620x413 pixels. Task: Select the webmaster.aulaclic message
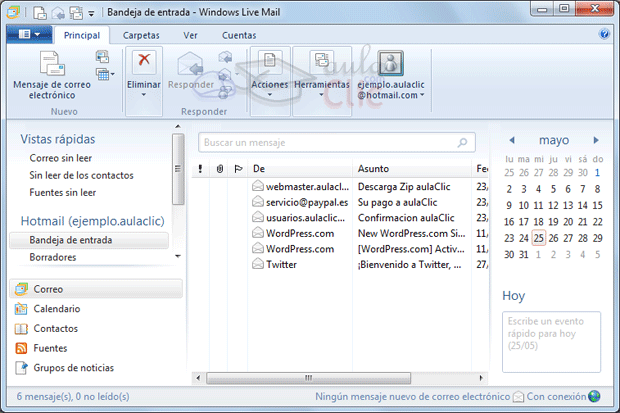[x=340, y=186]
